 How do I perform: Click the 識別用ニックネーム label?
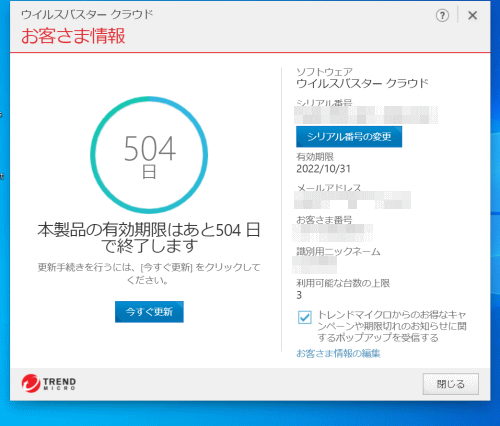(338, 251)
